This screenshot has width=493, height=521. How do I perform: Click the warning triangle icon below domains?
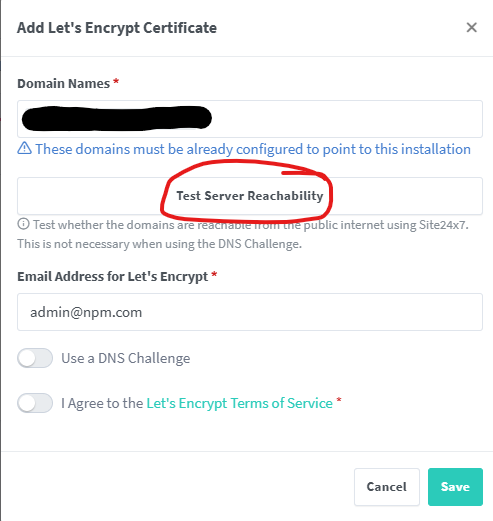(24, 148)
